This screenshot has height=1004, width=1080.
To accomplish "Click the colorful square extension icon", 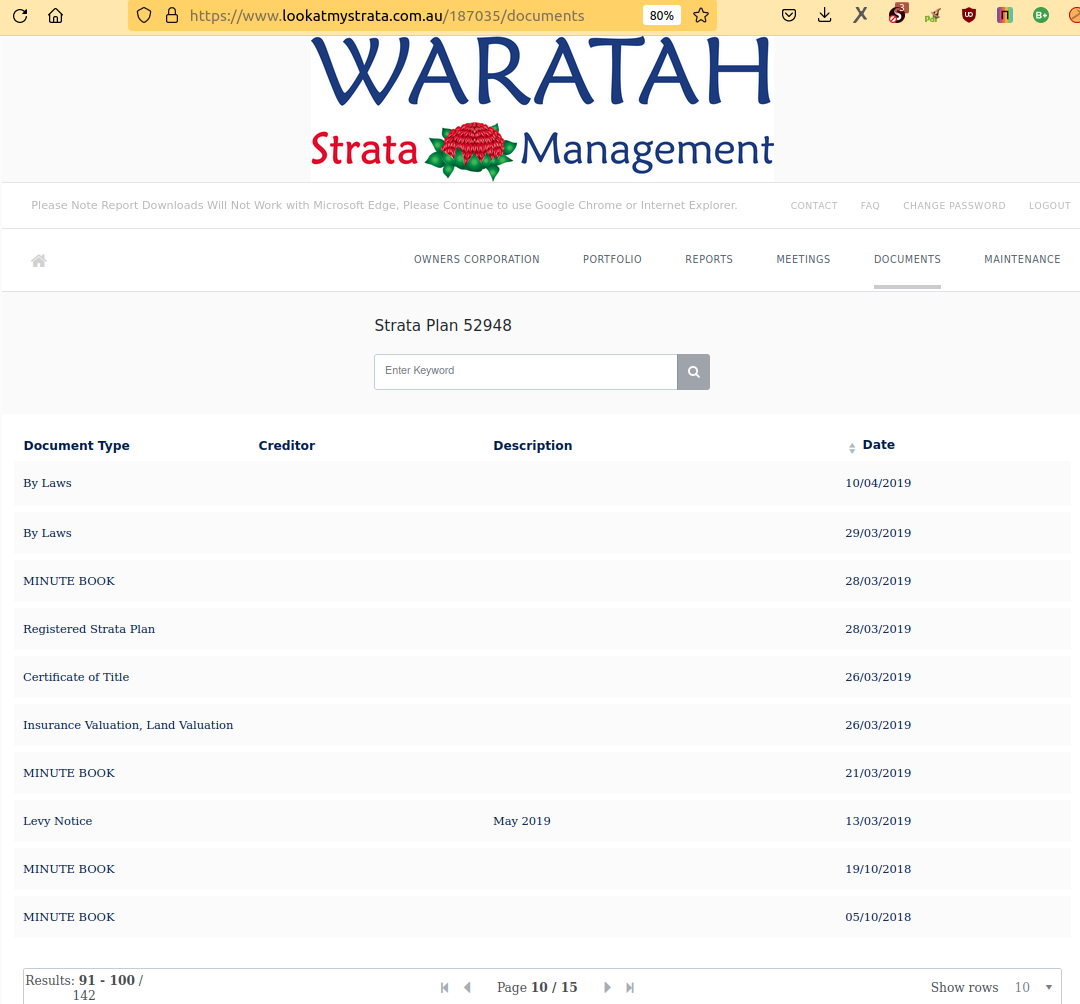I will pos(1005,15).
